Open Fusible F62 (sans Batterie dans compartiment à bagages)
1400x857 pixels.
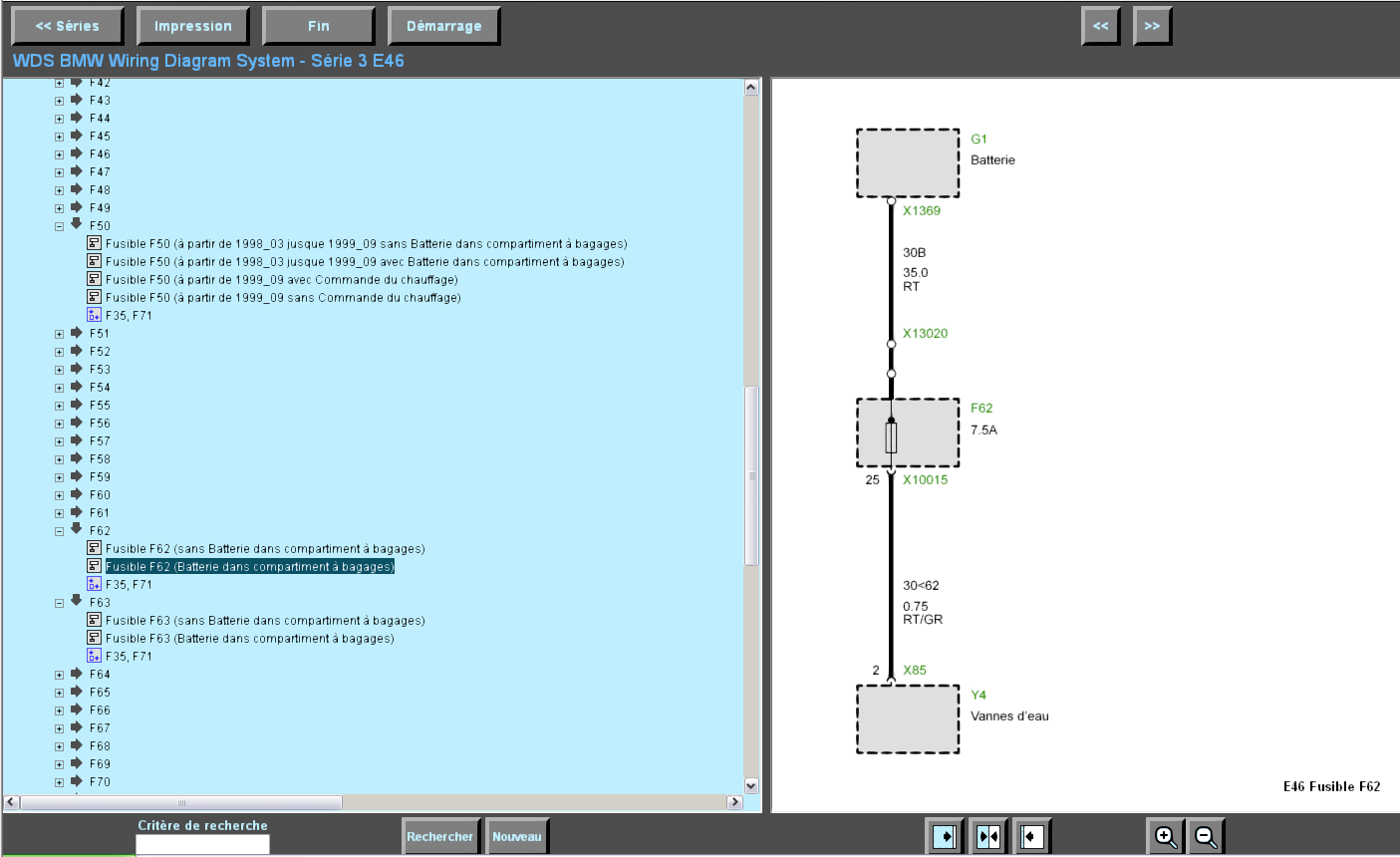coord(265,549)
